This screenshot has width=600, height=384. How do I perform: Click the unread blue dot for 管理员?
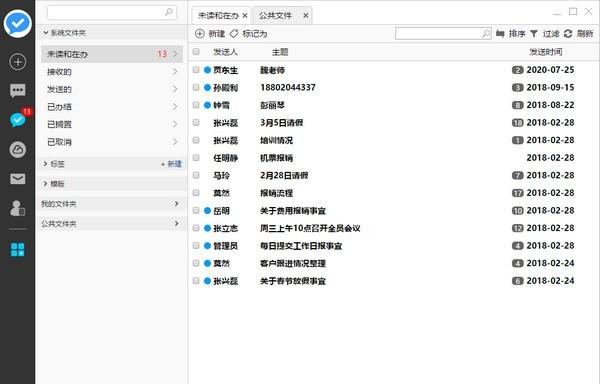tap(207, 246)
